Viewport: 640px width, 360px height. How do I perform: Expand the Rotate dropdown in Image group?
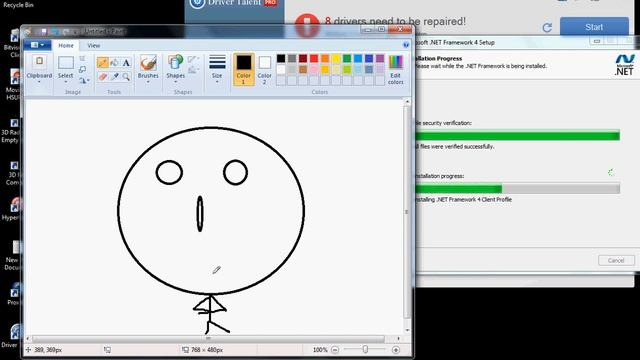pos(84,81)
